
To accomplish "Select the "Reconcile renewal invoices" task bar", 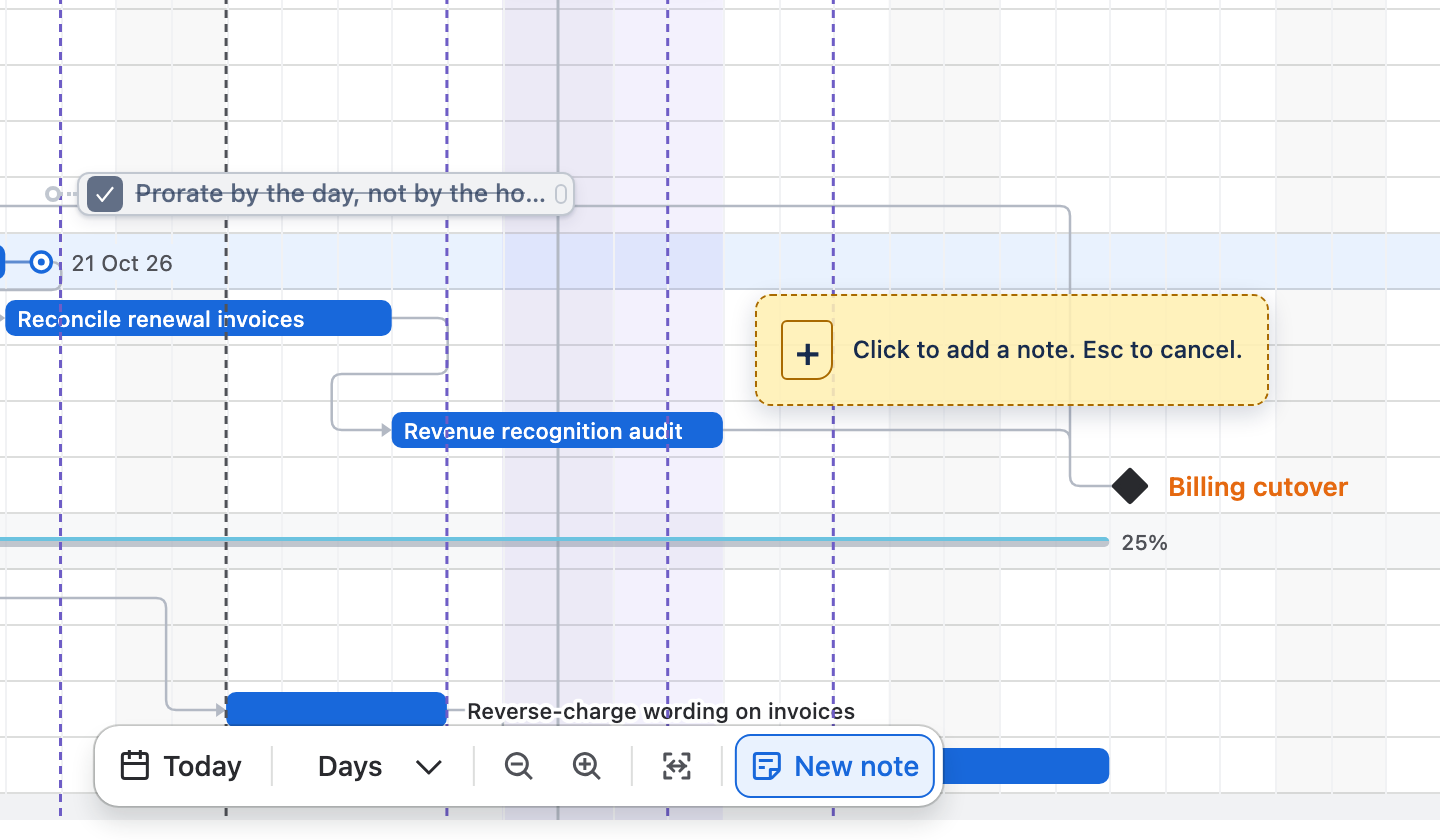I will pyautogui.click(x=198, y=318).
